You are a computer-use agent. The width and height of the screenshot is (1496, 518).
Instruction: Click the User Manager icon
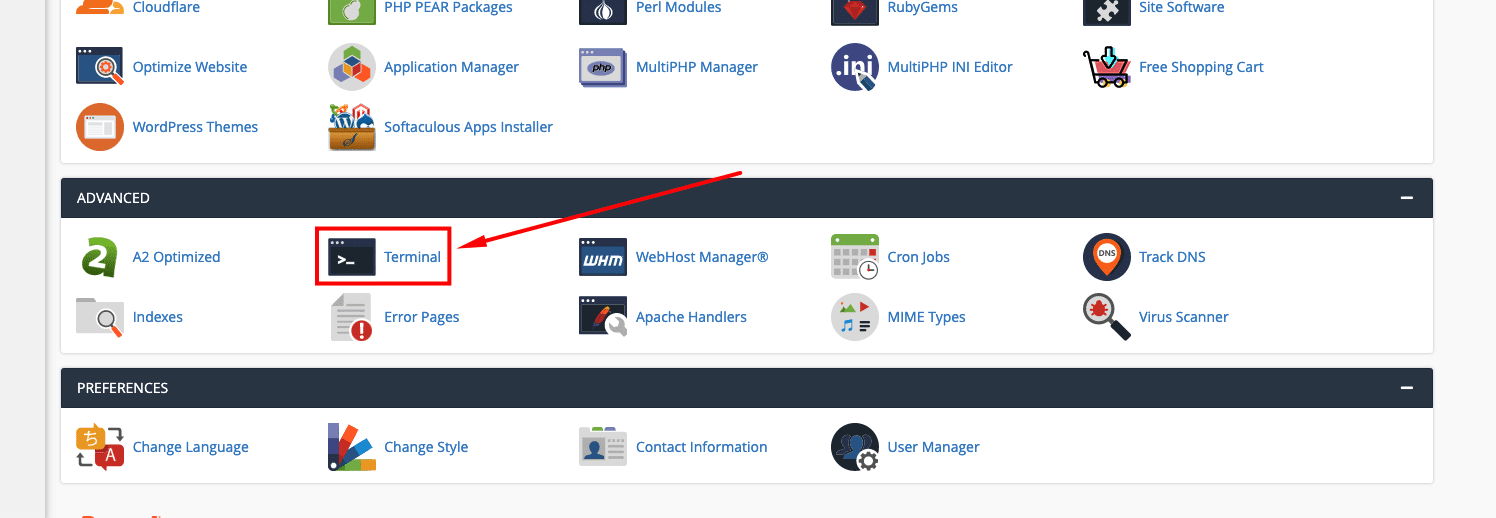click(x=855, y=447)
